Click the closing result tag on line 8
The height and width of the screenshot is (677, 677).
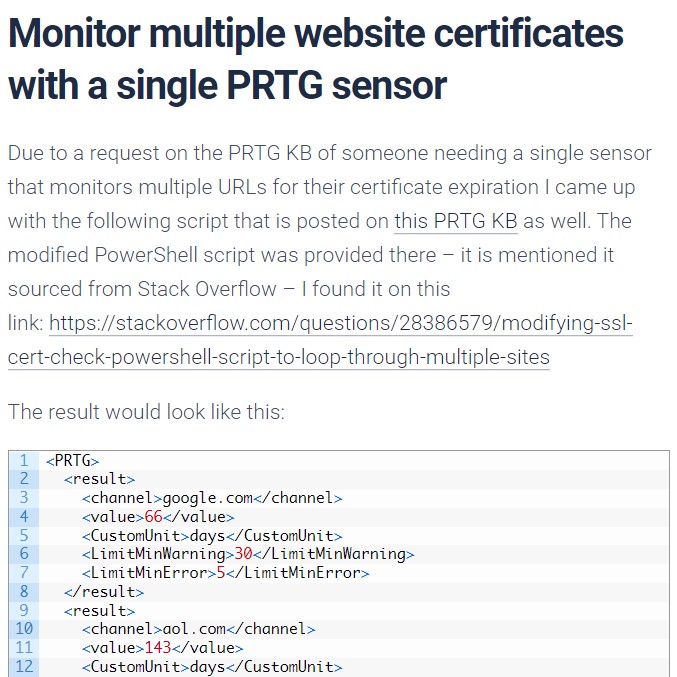coord(104,592)
